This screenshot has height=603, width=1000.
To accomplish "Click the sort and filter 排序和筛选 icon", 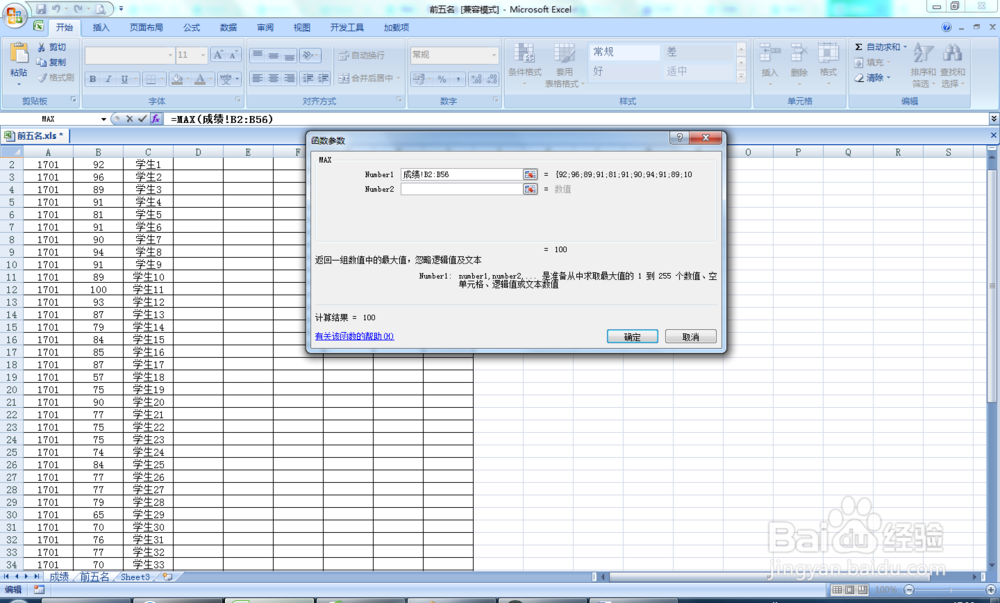I will 923,54.
